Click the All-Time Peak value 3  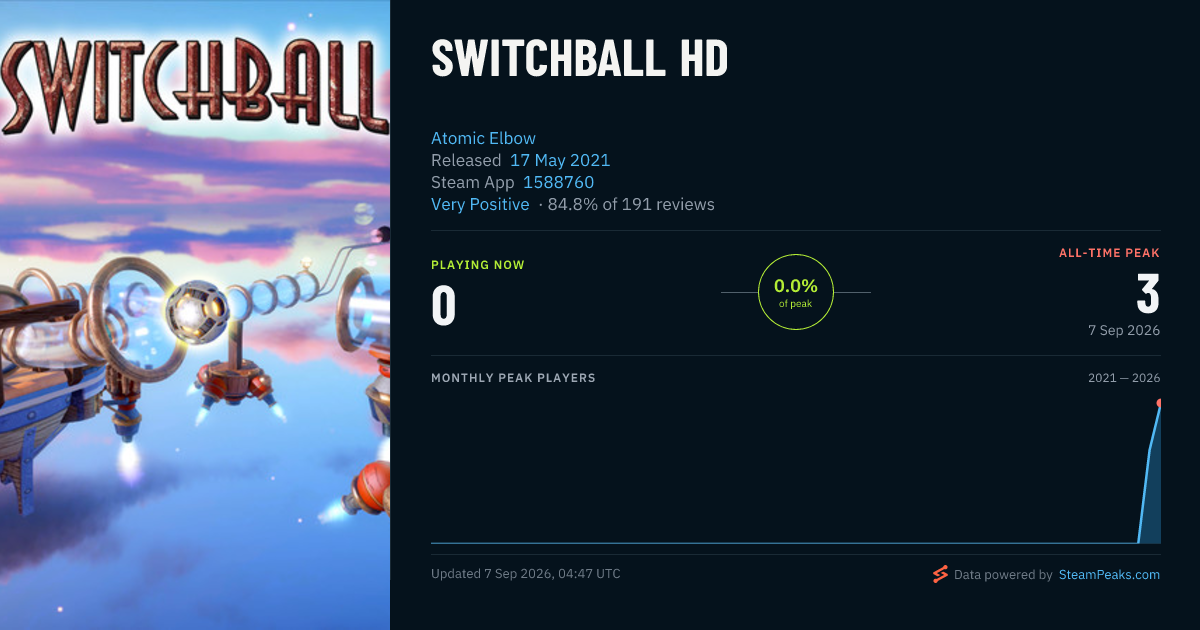(1148, 294)
